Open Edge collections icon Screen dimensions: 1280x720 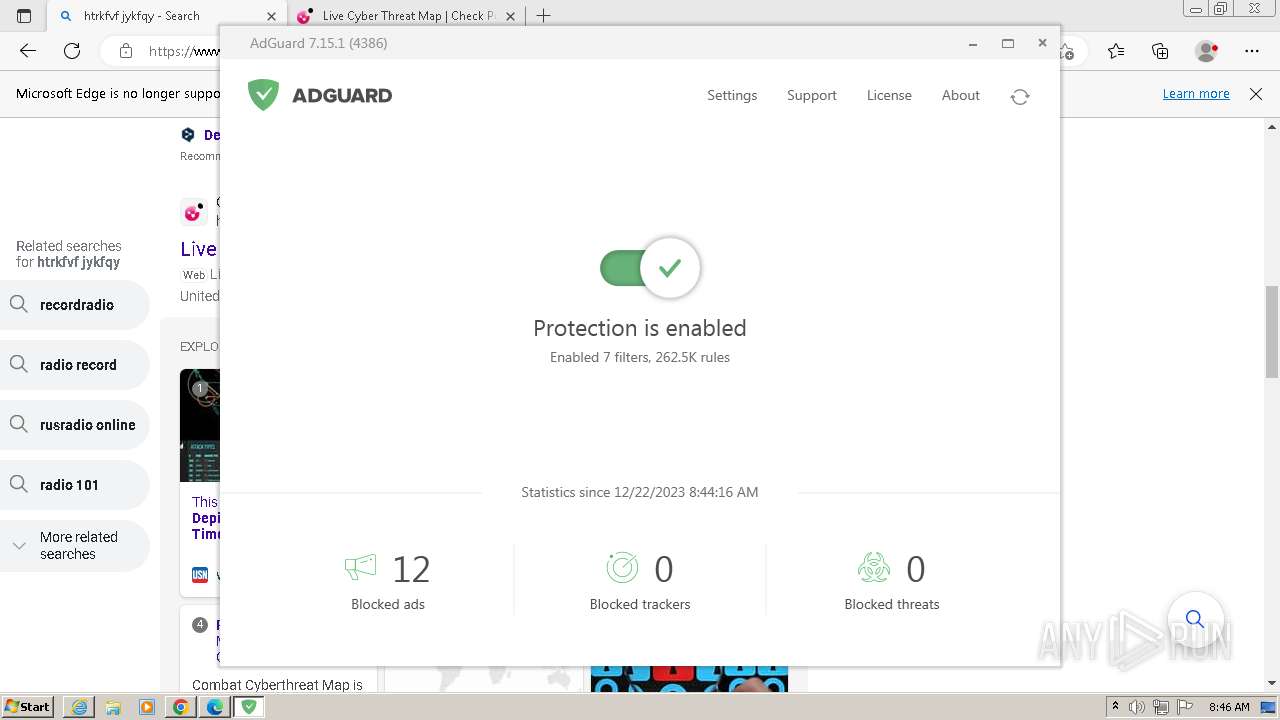1160,51
